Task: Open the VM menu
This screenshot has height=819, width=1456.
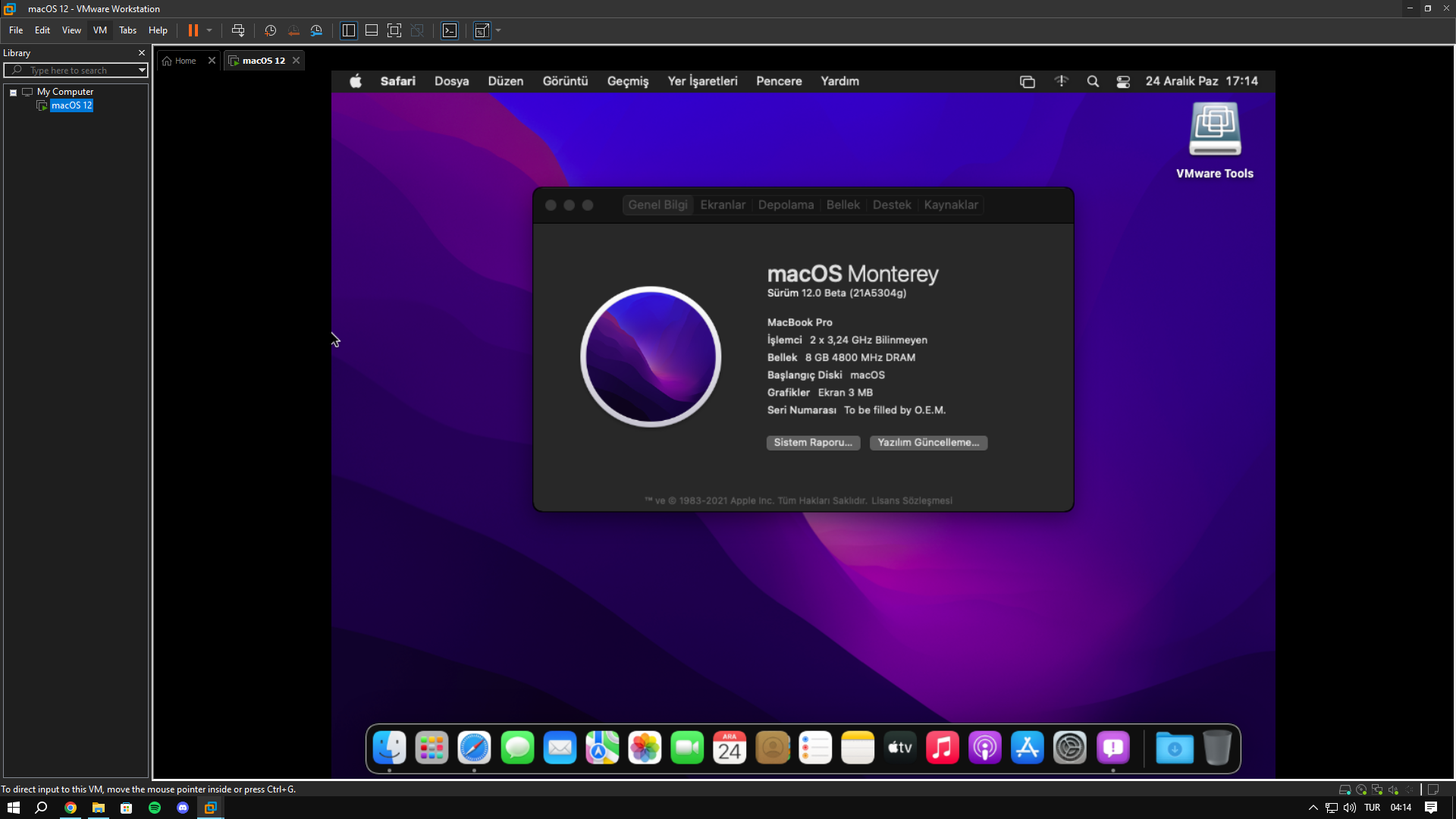Action: [99, 30]
